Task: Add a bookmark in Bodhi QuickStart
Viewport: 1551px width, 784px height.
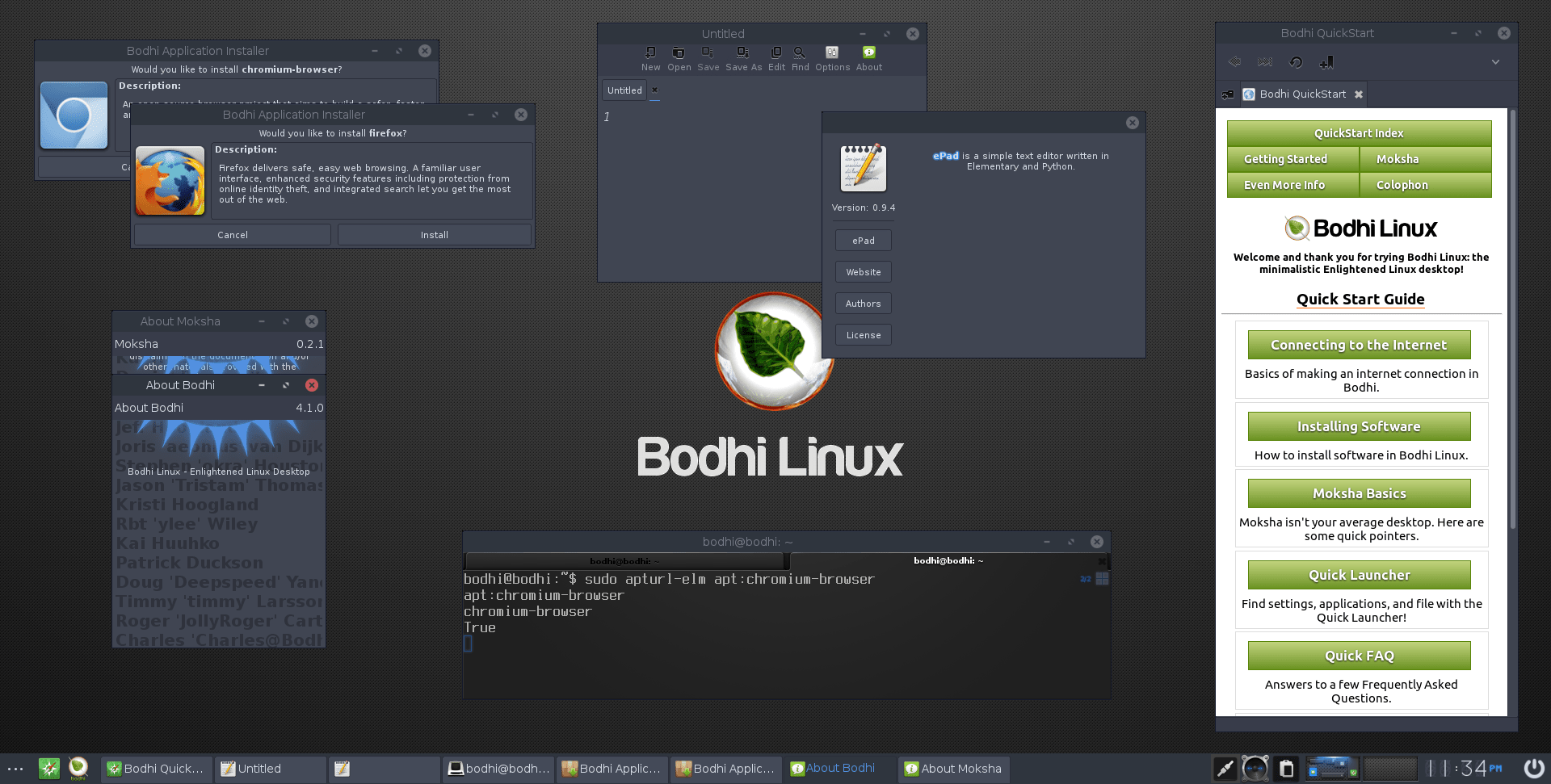Action: (1326, 61)
